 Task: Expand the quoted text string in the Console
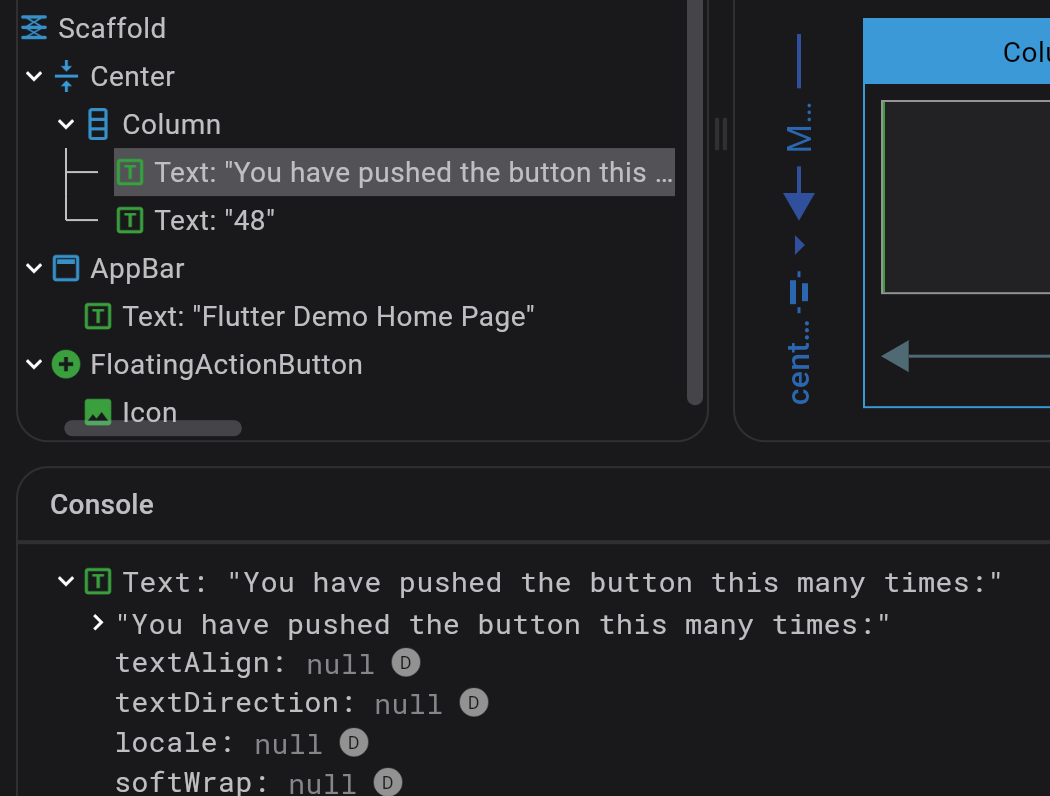point(97,622)
